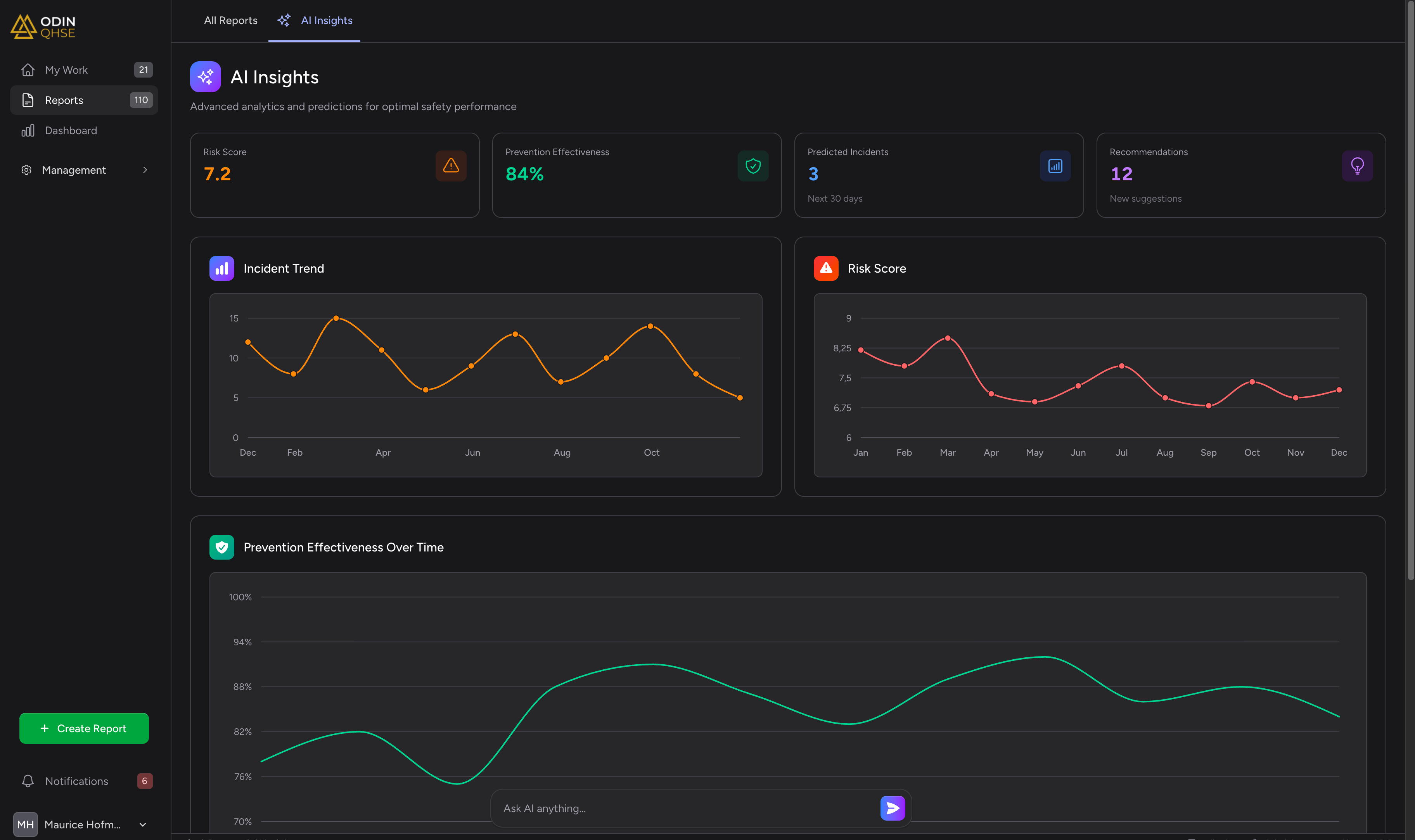The height and width of the screenshot is (840, 1415).
Task: Click the Notifications badge showing 6
Action: [x=145, y=781]
